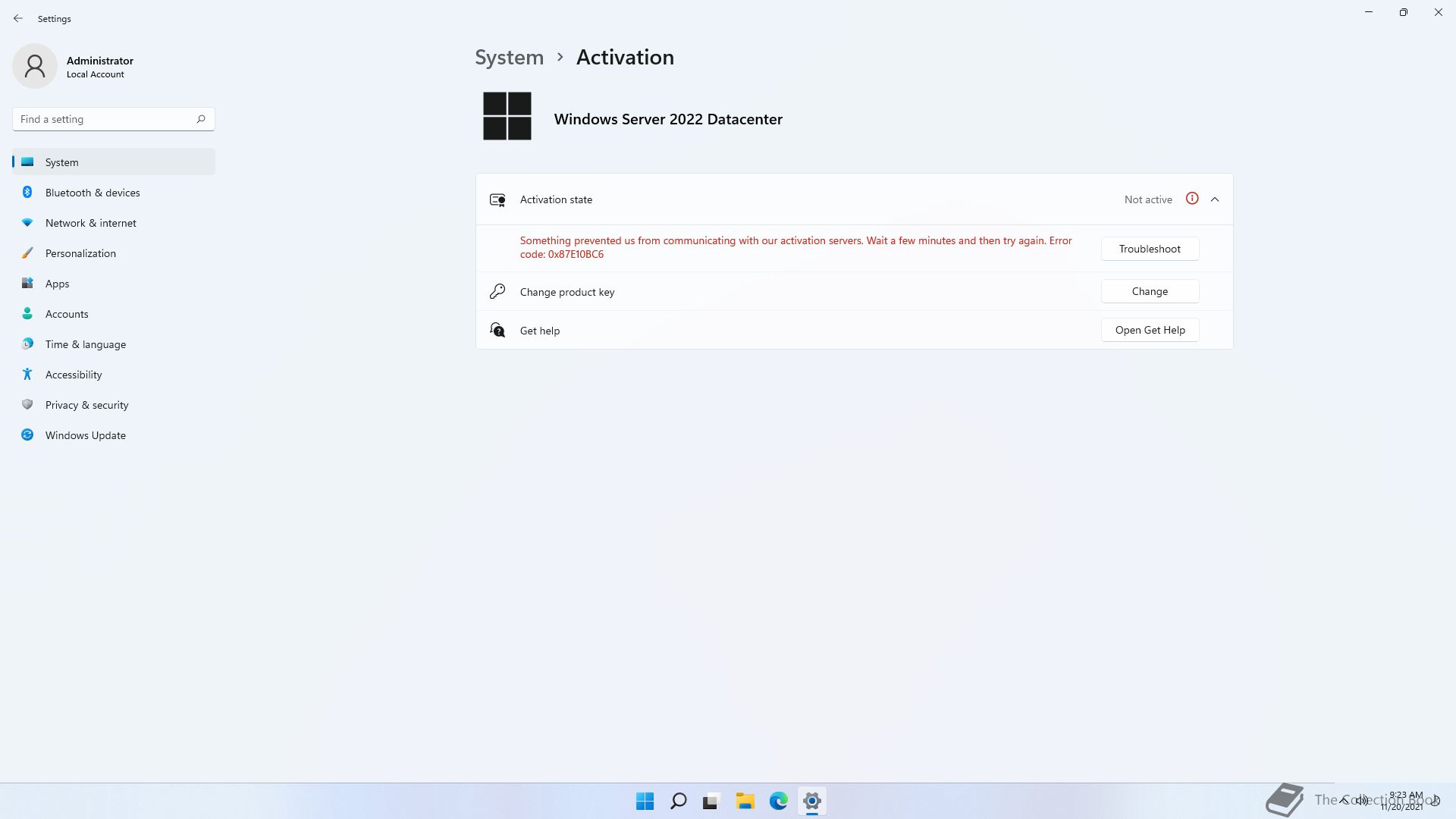The image size is (1456, 819).
Task: Open Task View on the taskbar
Action: coord(711,801)
